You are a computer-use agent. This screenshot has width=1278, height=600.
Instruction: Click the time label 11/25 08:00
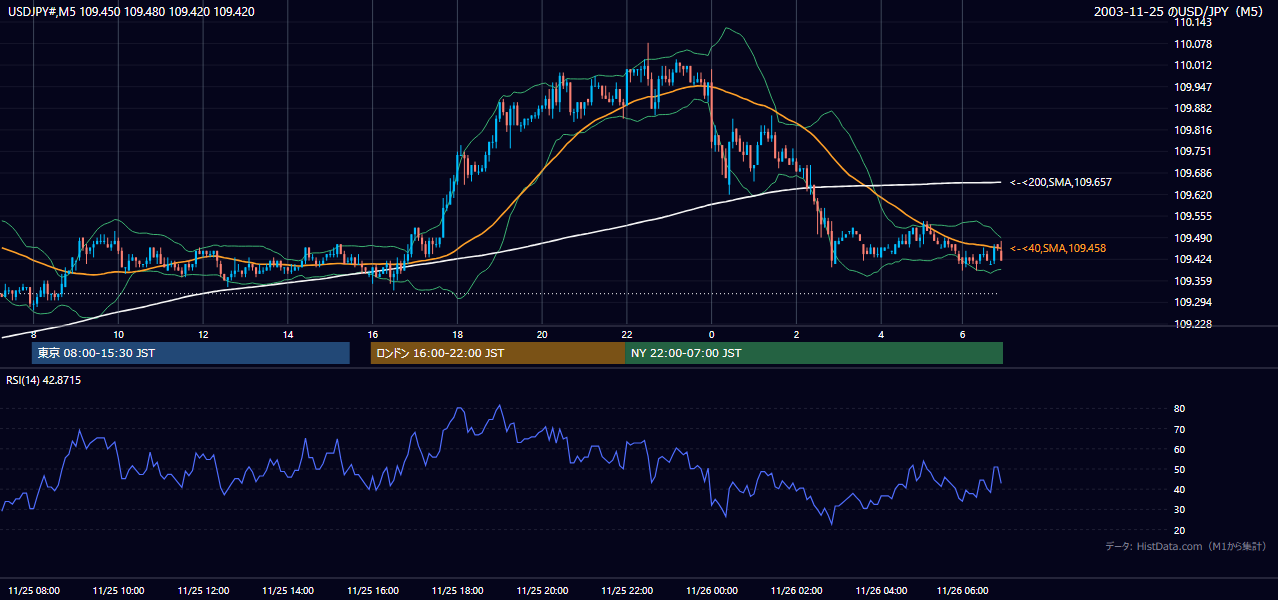[x=34, y=590]
